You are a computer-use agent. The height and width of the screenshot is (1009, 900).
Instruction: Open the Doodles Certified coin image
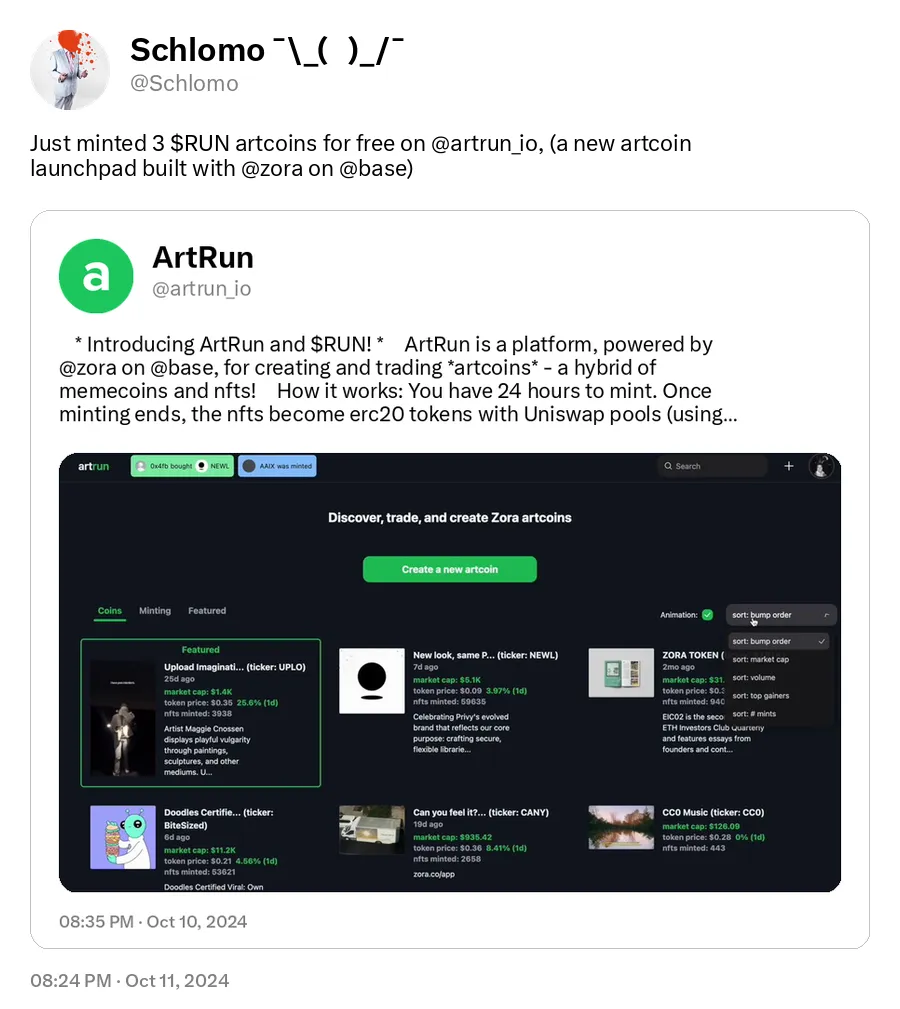coord(123,837)
